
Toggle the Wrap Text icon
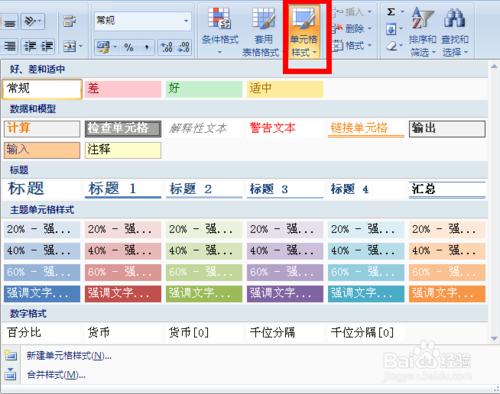point(69,22)
